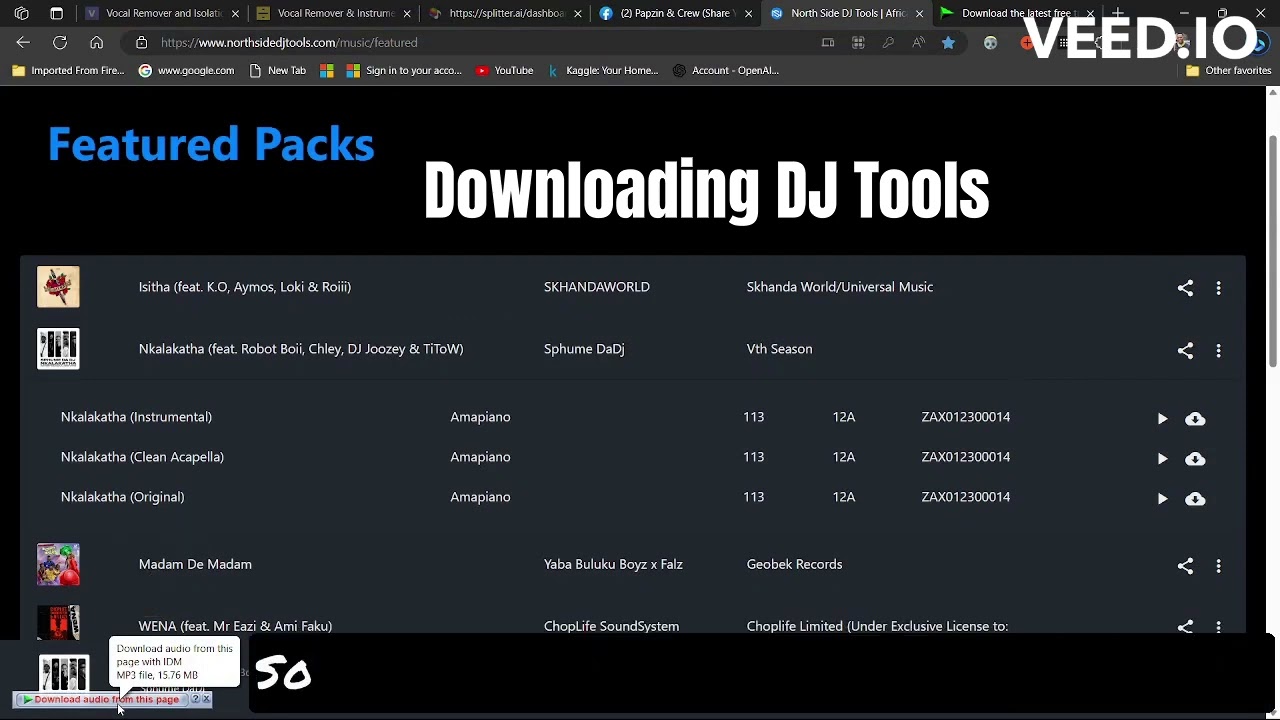
Task: Open the Other favorites folder
Action: point(1228,71)
